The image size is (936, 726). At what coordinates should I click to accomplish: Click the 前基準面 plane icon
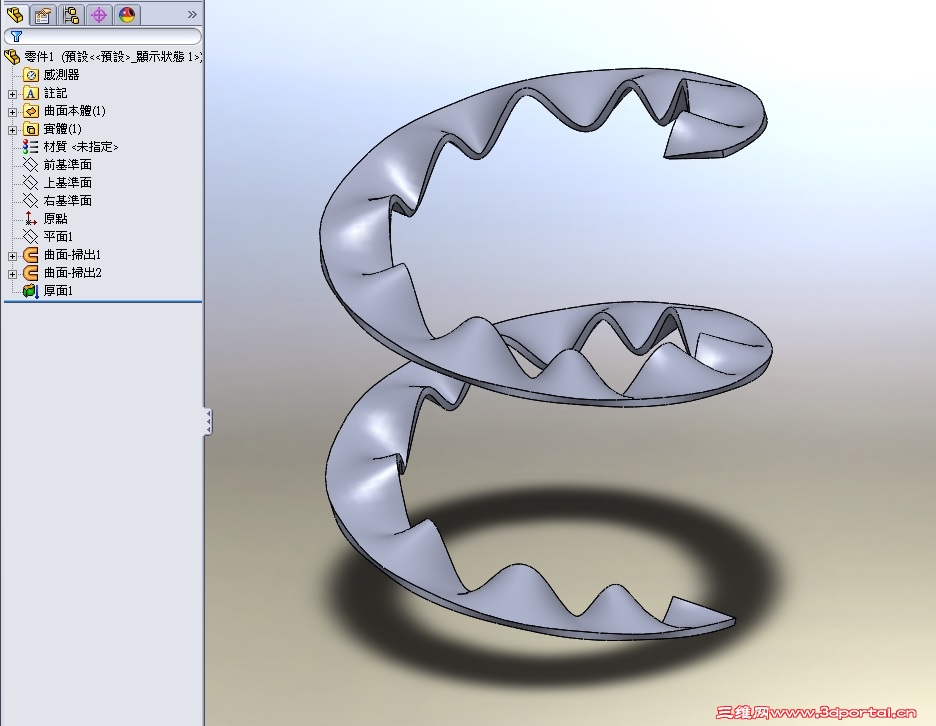pos(30,165)
